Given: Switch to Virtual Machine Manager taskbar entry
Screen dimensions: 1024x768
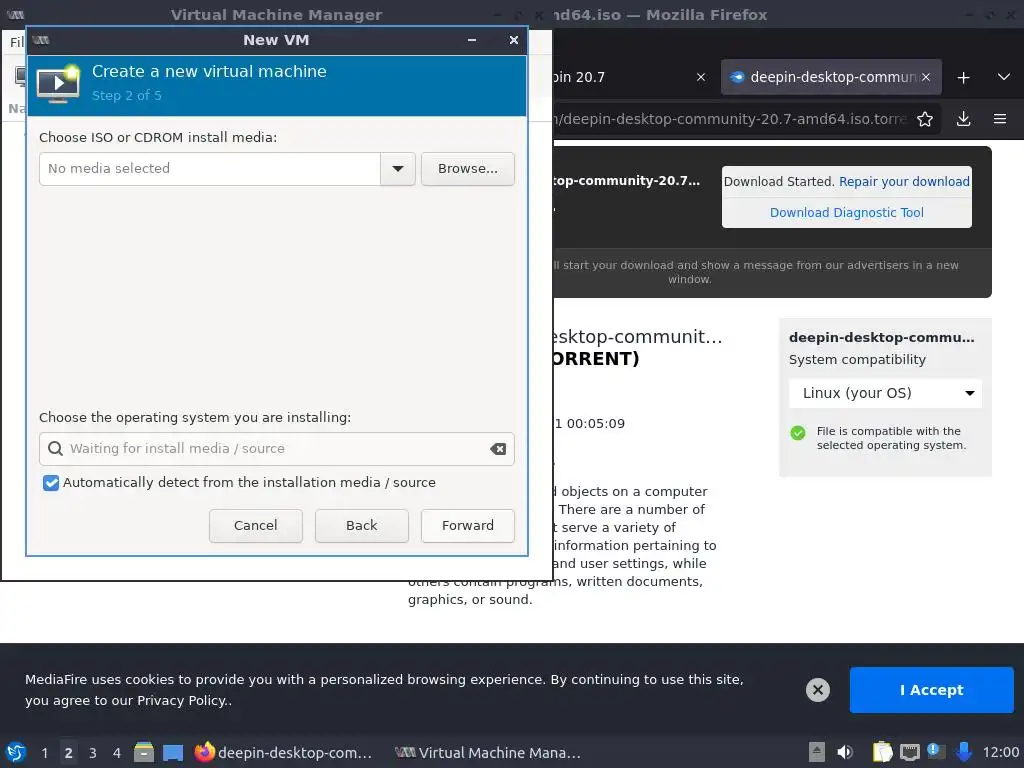Looking at the screenshot, I should pos(488,752).
